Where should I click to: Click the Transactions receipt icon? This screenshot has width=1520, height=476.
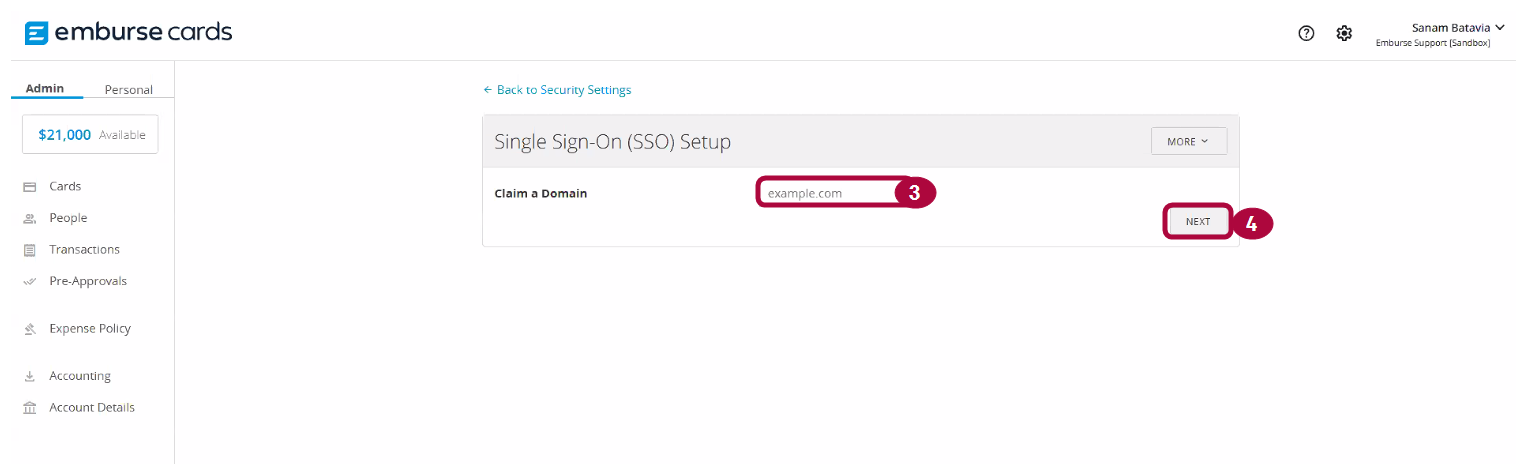(x=30, y=250)
